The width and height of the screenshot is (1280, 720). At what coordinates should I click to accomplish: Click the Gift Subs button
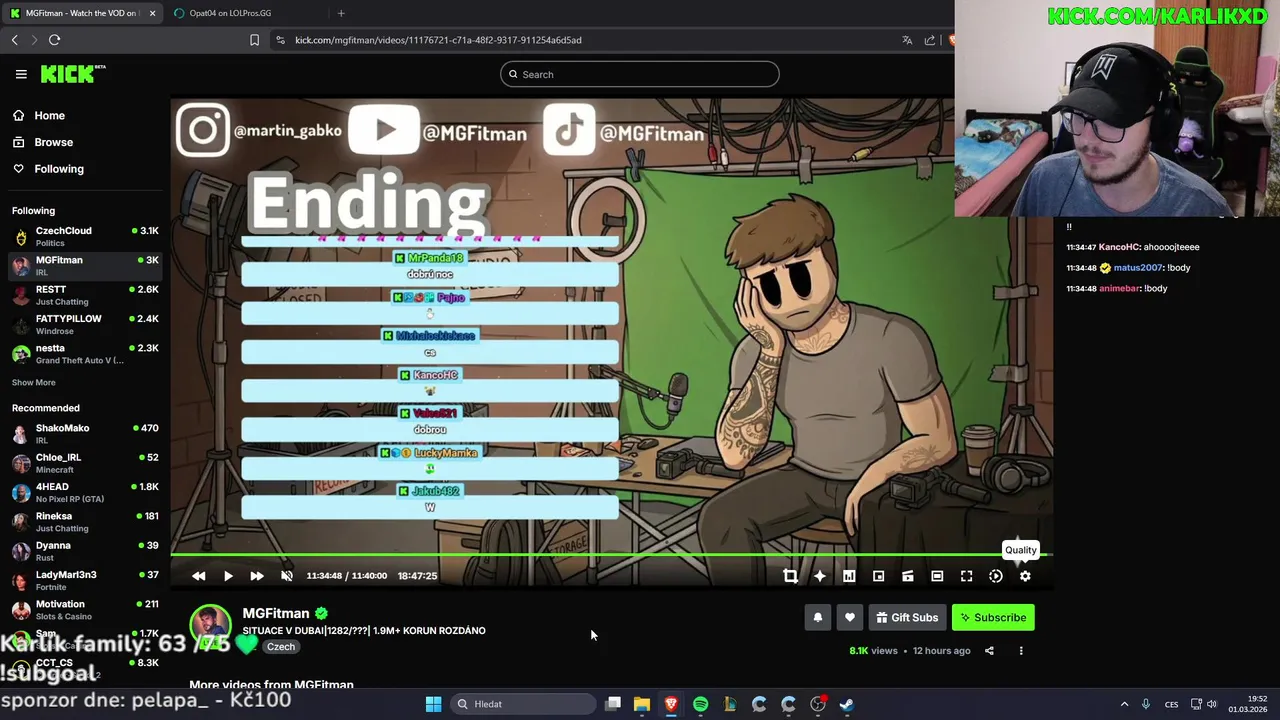(x=907, y=618)
